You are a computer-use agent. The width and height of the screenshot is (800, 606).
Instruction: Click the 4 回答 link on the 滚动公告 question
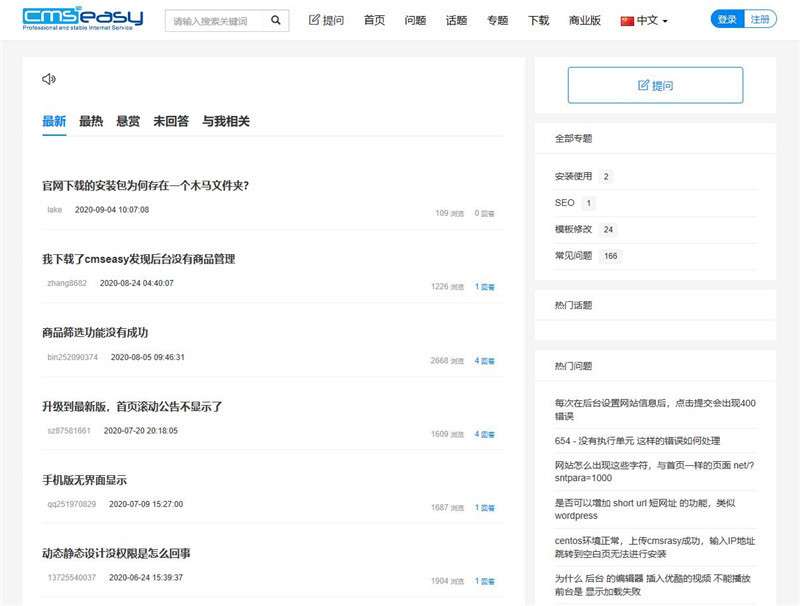(x=485, y=434)
